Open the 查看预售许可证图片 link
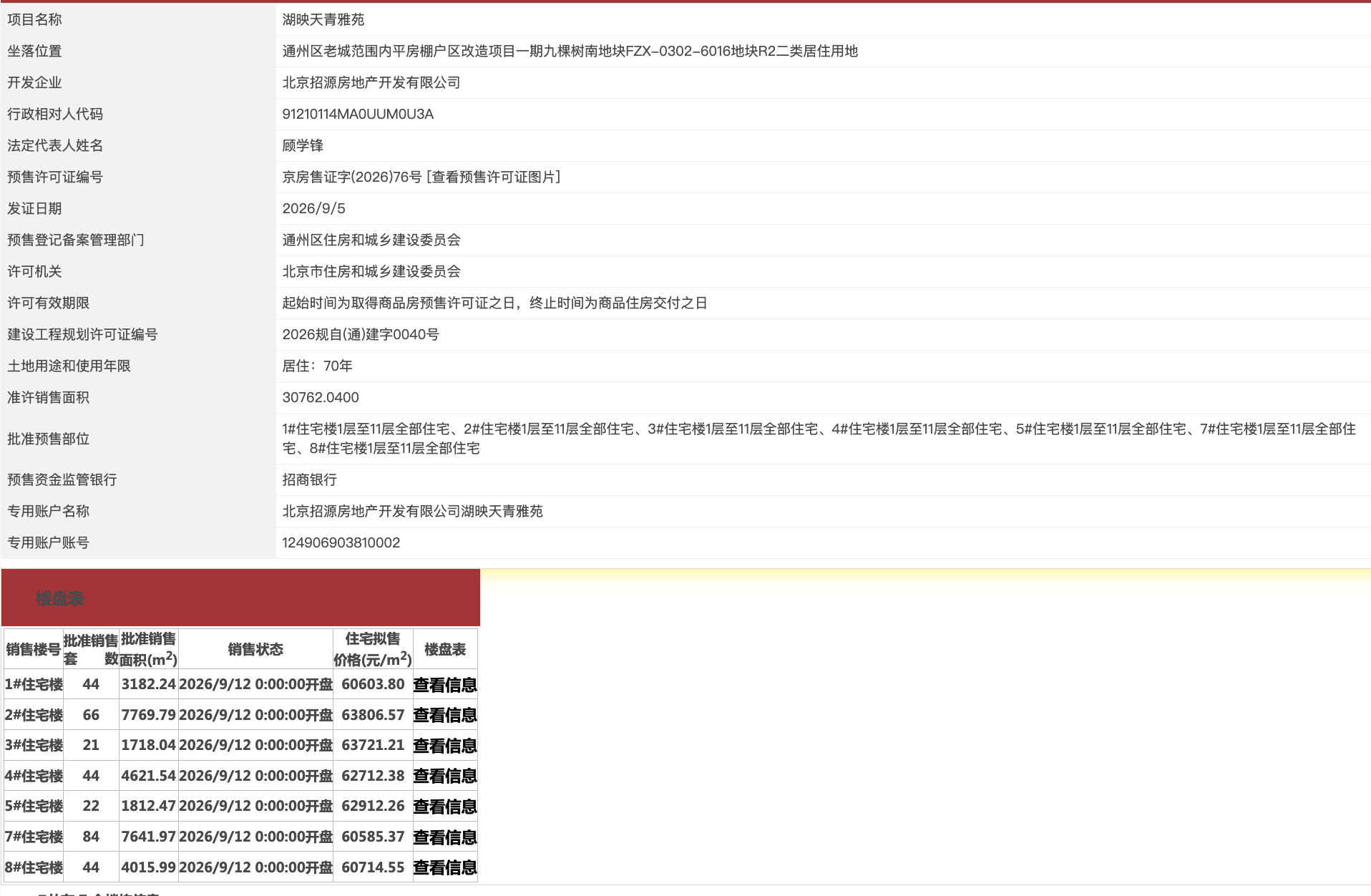1371x896 pixels. 493,177
